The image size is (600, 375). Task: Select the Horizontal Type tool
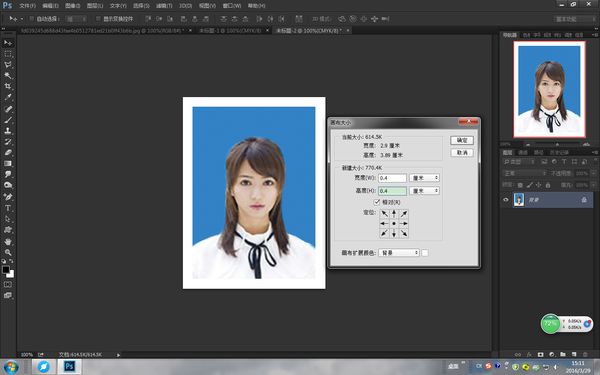coord(8,209)
